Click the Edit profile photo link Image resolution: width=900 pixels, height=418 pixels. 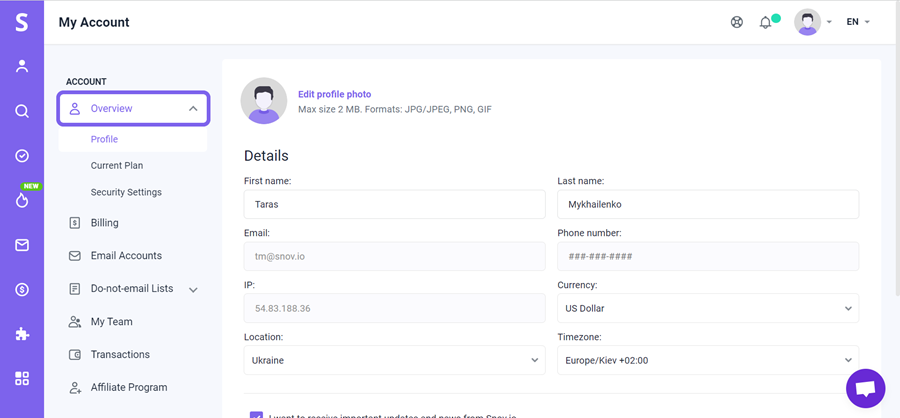pos(335,94)
